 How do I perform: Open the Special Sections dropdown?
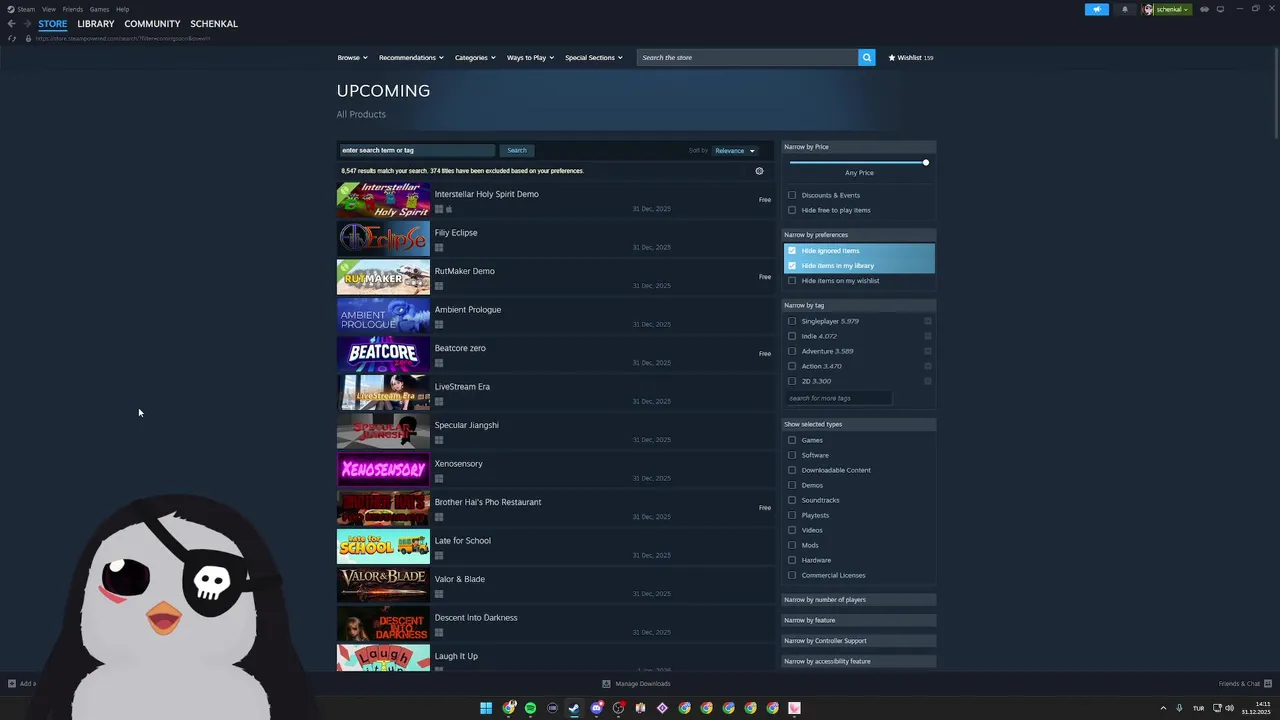tap(593, 58)
